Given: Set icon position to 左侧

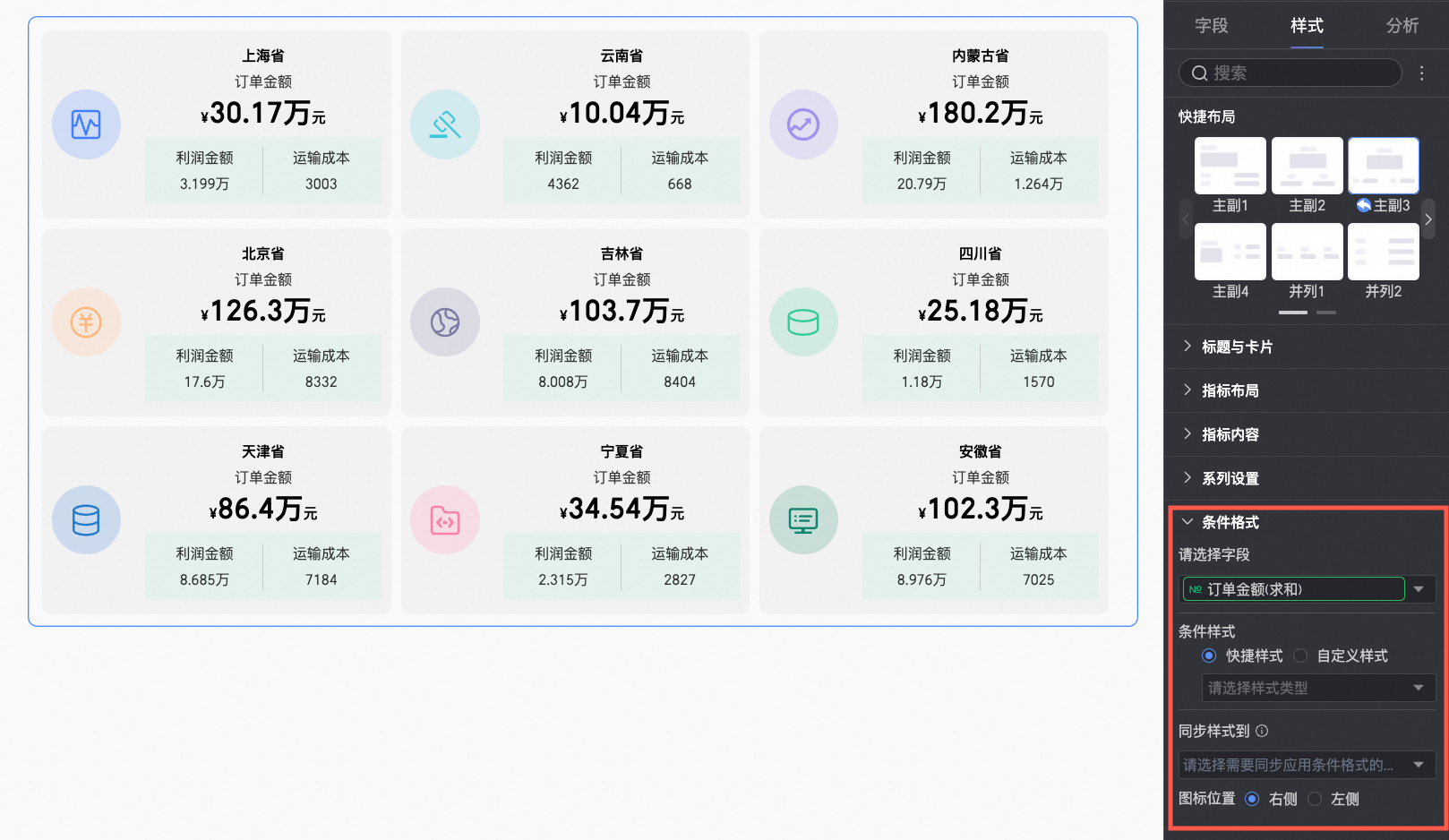Looking at the screenshot, I should (1315, 799).
